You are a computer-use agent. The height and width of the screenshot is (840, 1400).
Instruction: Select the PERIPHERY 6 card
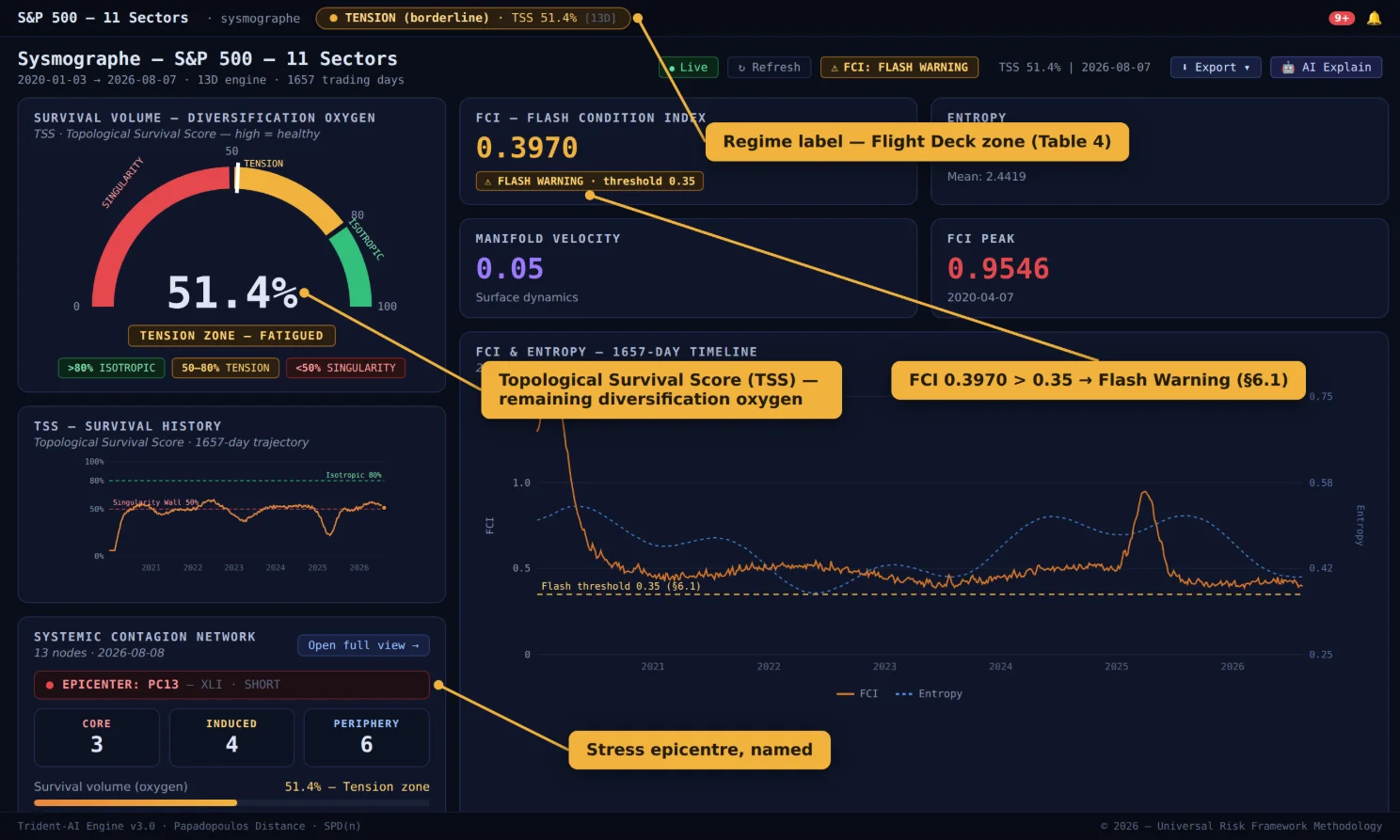coord(367,737)
